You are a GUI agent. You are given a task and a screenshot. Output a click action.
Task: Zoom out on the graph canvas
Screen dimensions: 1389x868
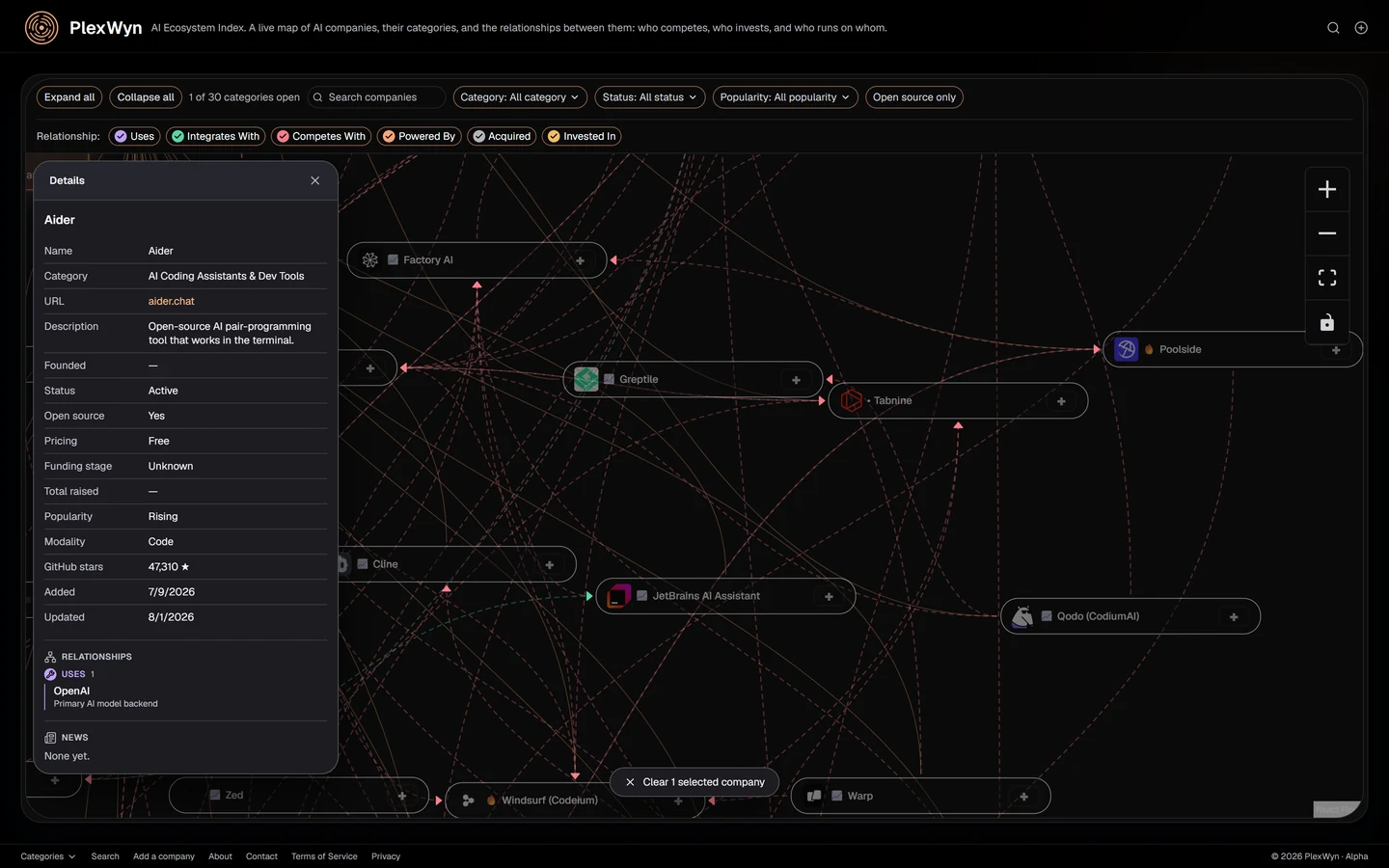point(1327,233)
